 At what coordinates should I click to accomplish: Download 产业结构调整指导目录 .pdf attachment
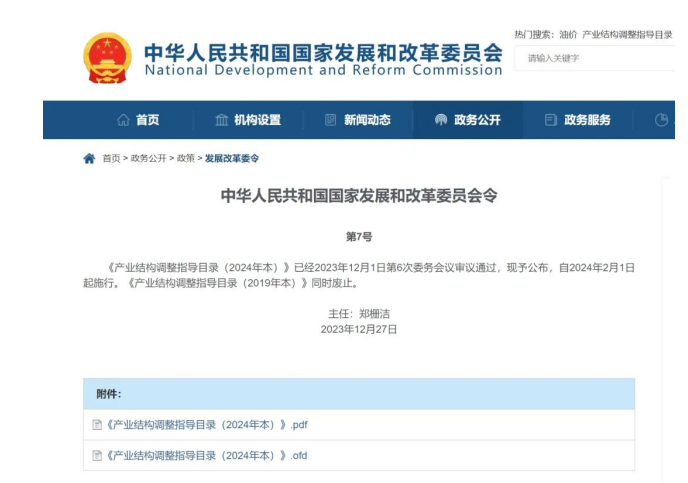207,425
